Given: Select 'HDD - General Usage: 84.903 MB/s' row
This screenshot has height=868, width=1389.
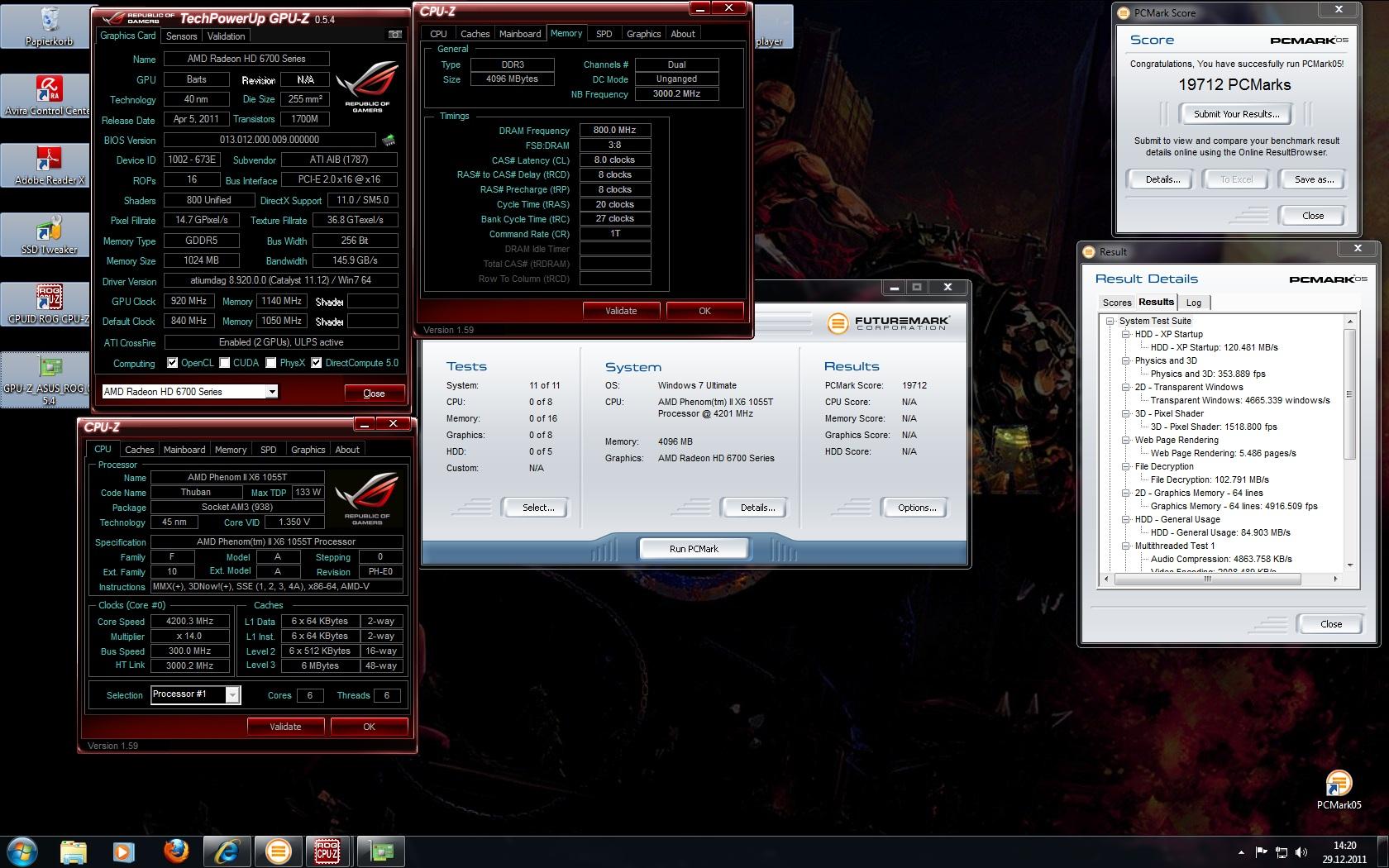Looking at the screenshot, I should [1220, 532].
